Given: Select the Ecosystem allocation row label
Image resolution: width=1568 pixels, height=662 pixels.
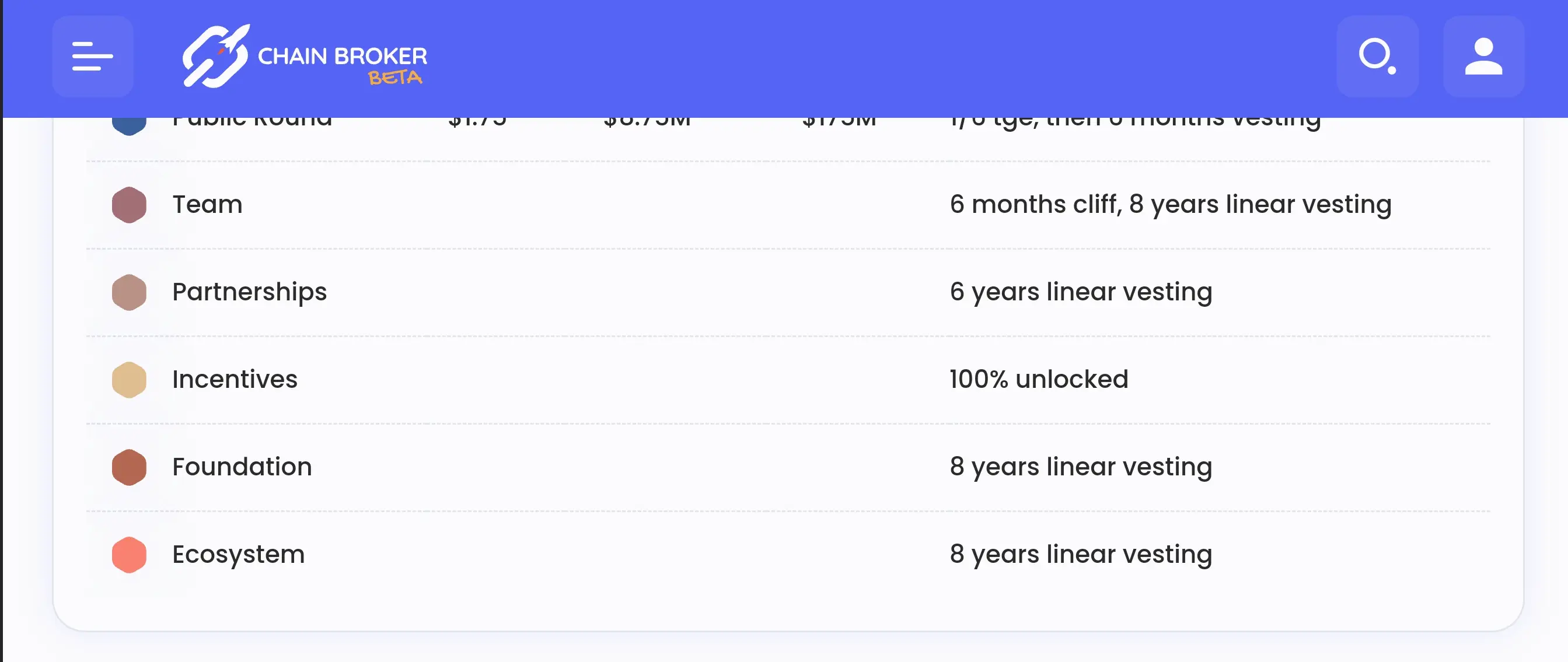Looking at the screenshot, I should (238, 554).
